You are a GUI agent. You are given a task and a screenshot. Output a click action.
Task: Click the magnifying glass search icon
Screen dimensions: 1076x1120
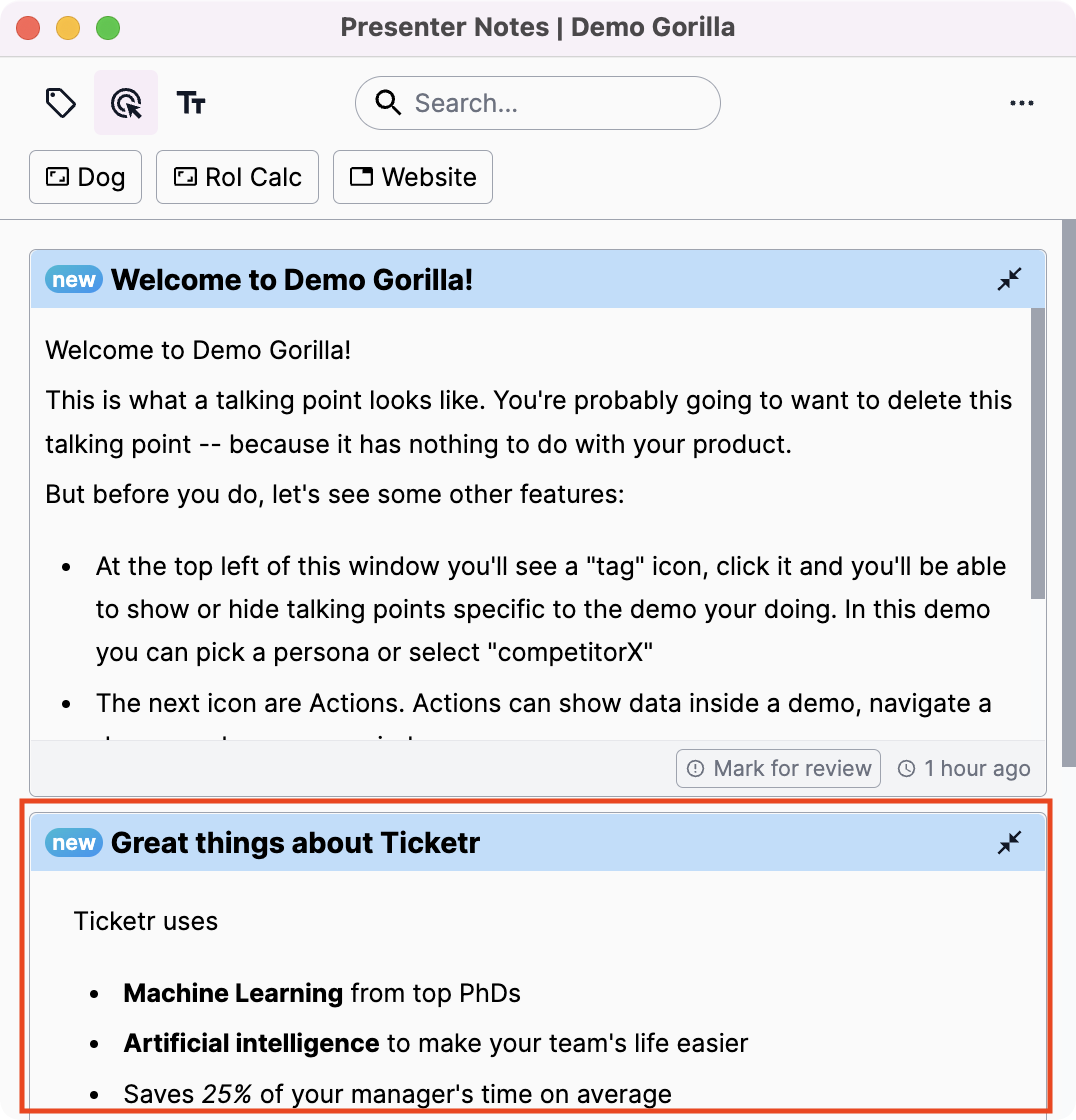[387, 103]
